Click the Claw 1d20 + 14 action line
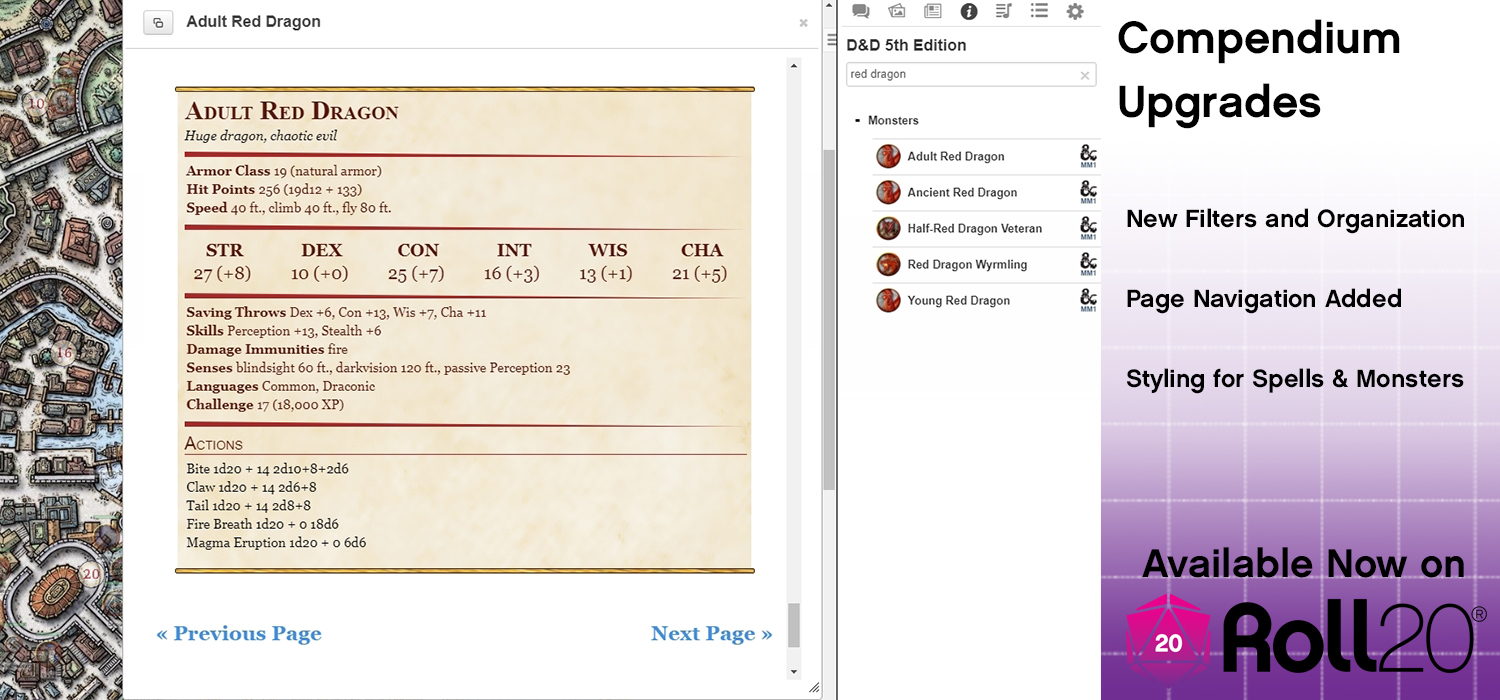The width and height of the screenshot is (1500, 700). tap(251, 487)
